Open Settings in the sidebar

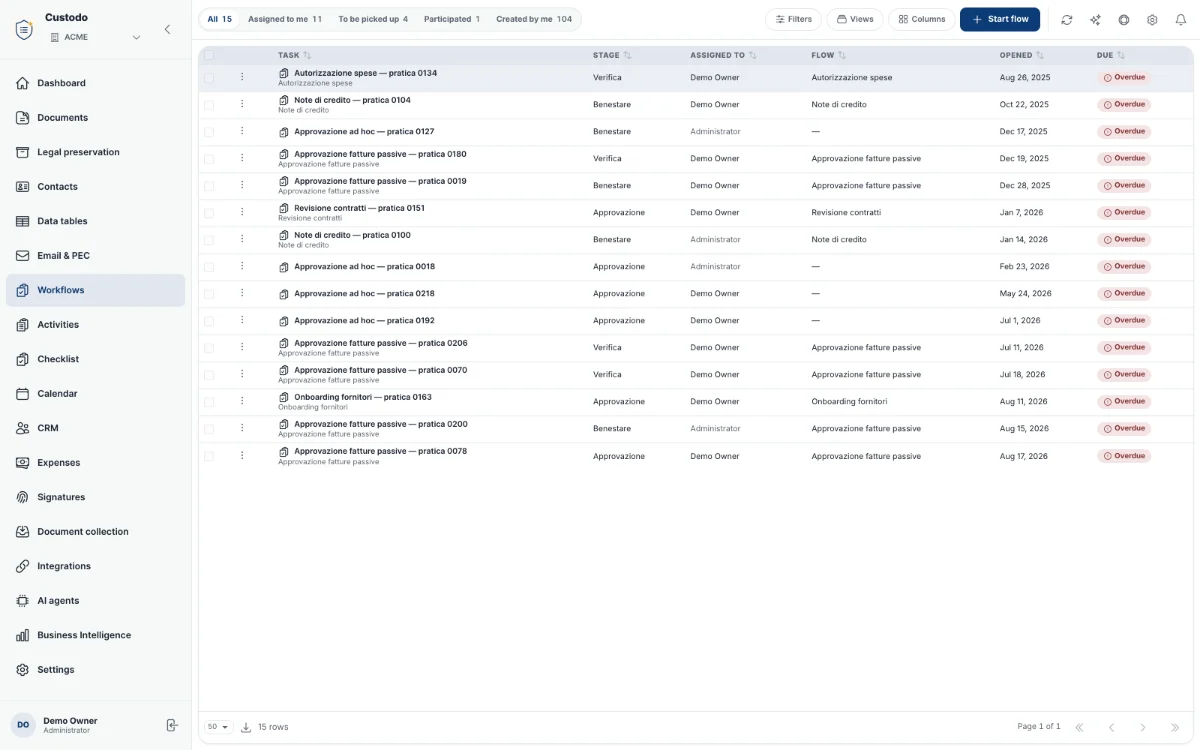tap(95, 670)
